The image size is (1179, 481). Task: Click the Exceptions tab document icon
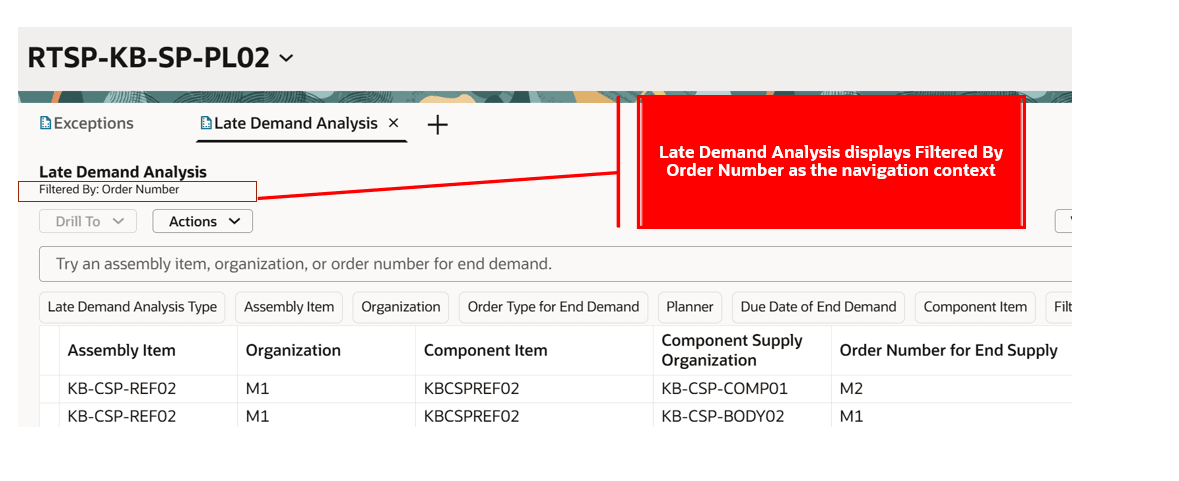(x=45, y=123)
